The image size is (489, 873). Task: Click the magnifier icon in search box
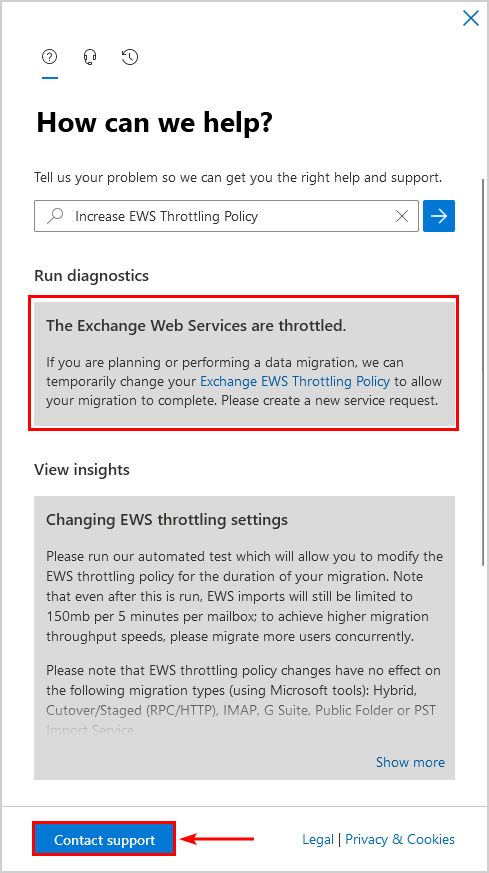pyautogui.click(x=55, y=216)
